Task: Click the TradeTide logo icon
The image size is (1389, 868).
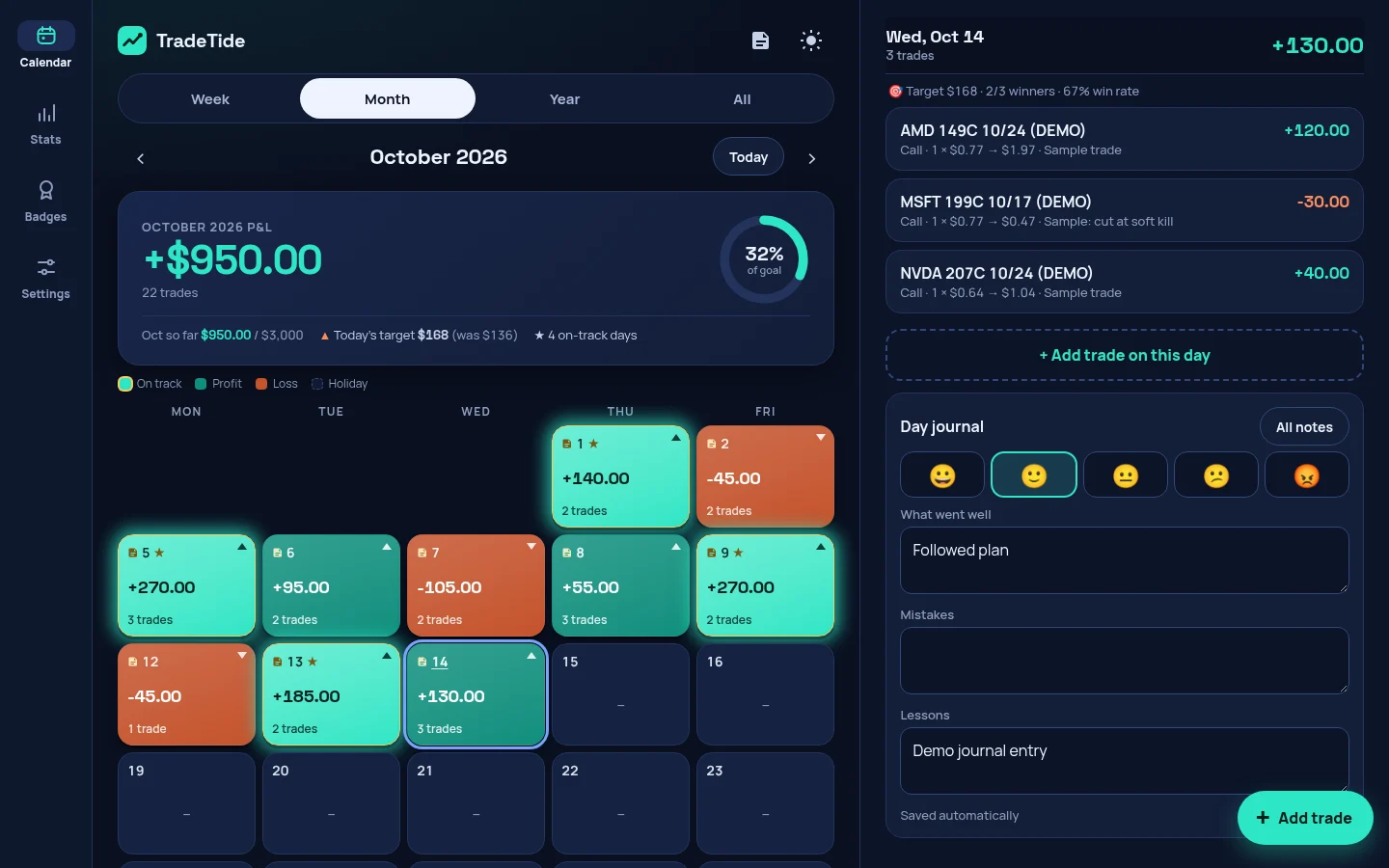Action: pos(132,41)
